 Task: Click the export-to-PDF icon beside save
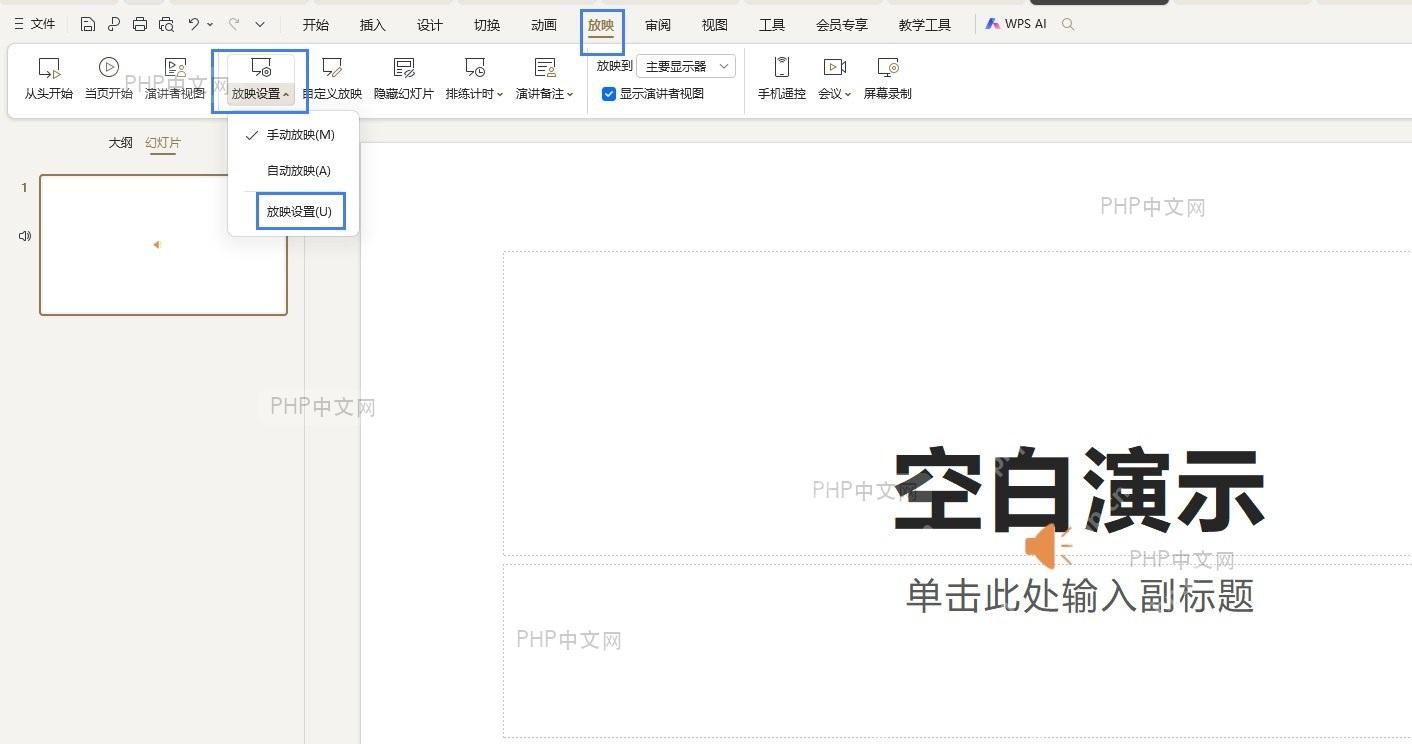point(114,24)
